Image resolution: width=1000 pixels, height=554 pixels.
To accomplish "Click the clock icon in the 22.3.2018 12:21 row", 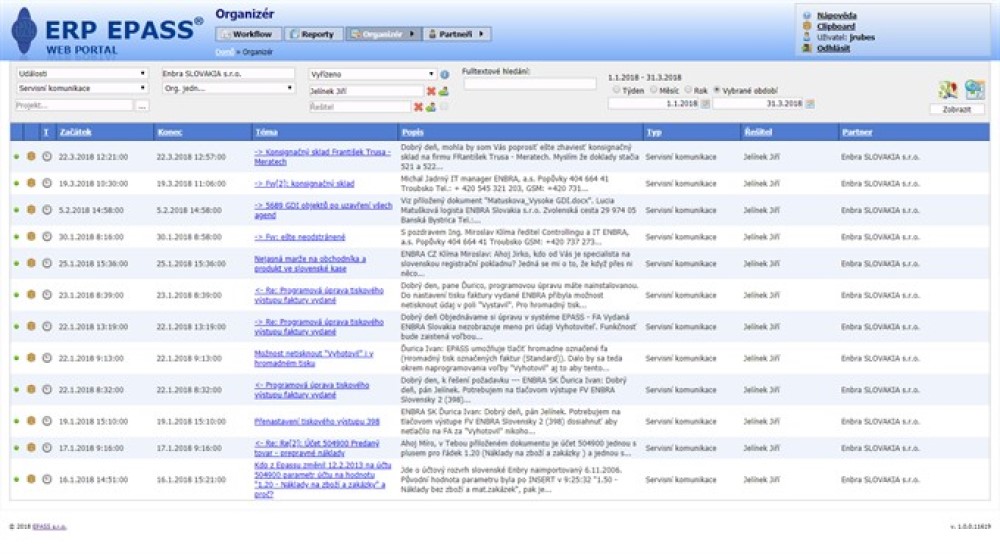I will [x=47, y=156].
